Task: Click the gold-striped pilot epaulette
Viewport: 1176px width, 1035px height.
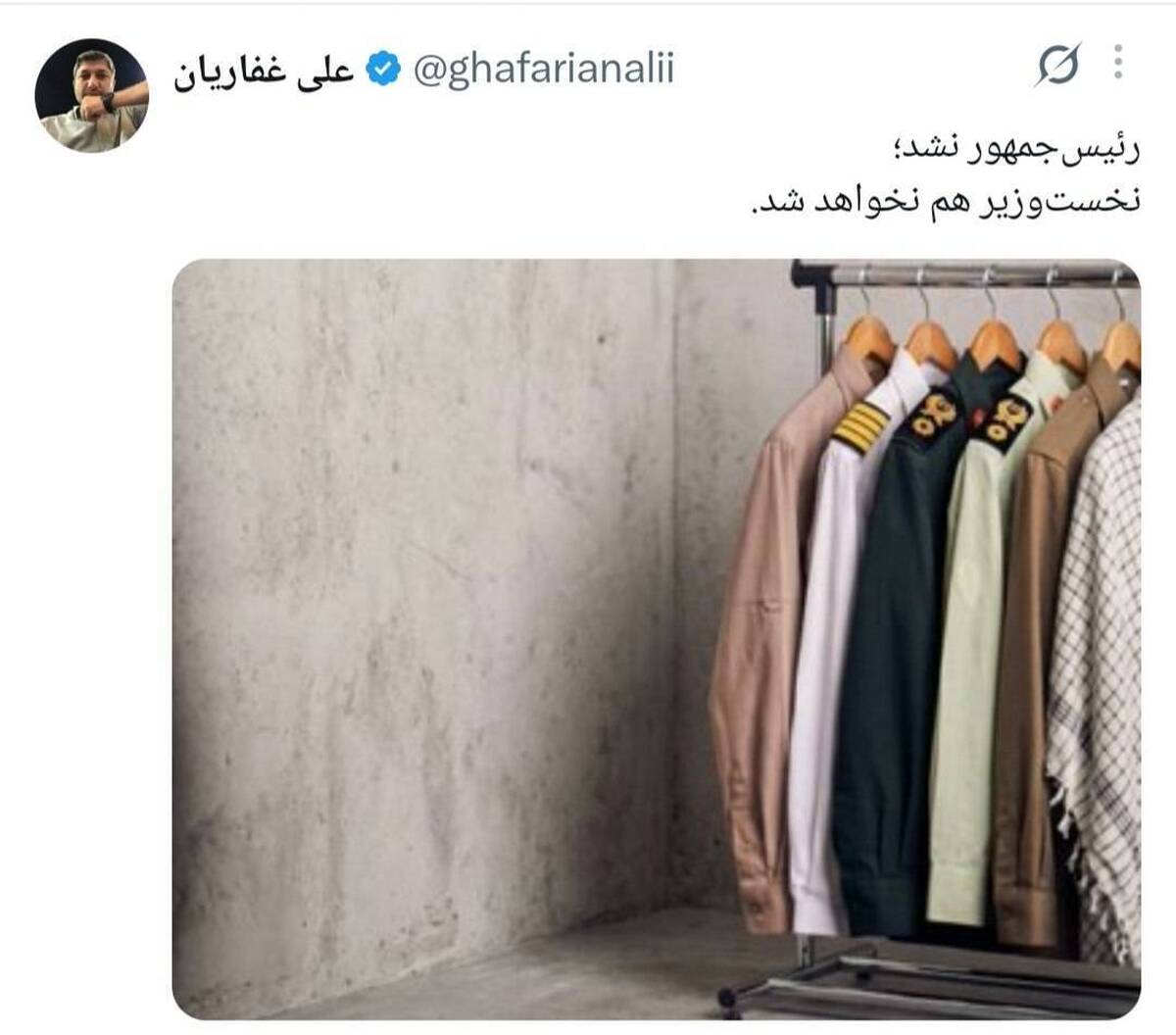Action: point(859,426)
